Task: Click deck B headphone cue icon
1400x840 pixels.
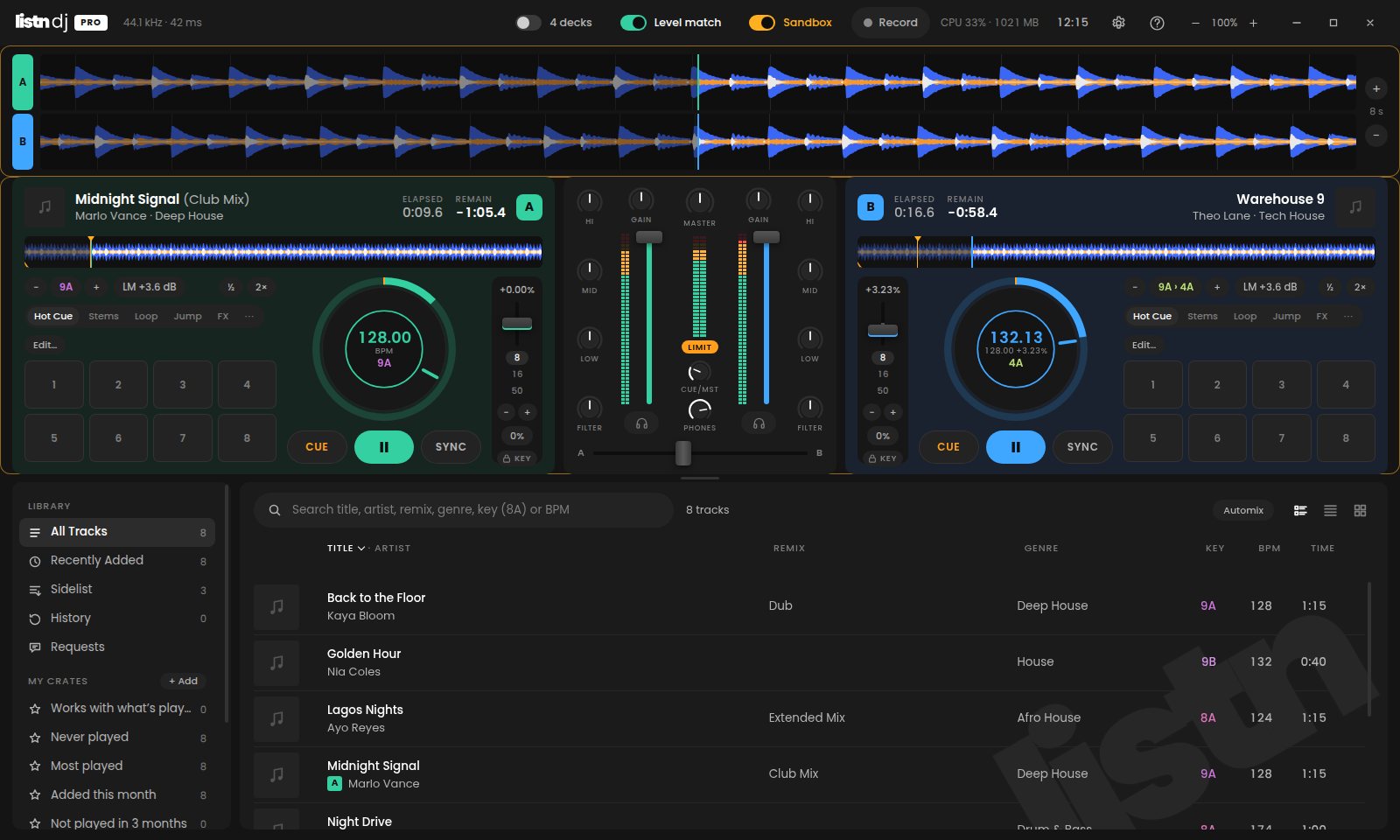Action: 759,423
